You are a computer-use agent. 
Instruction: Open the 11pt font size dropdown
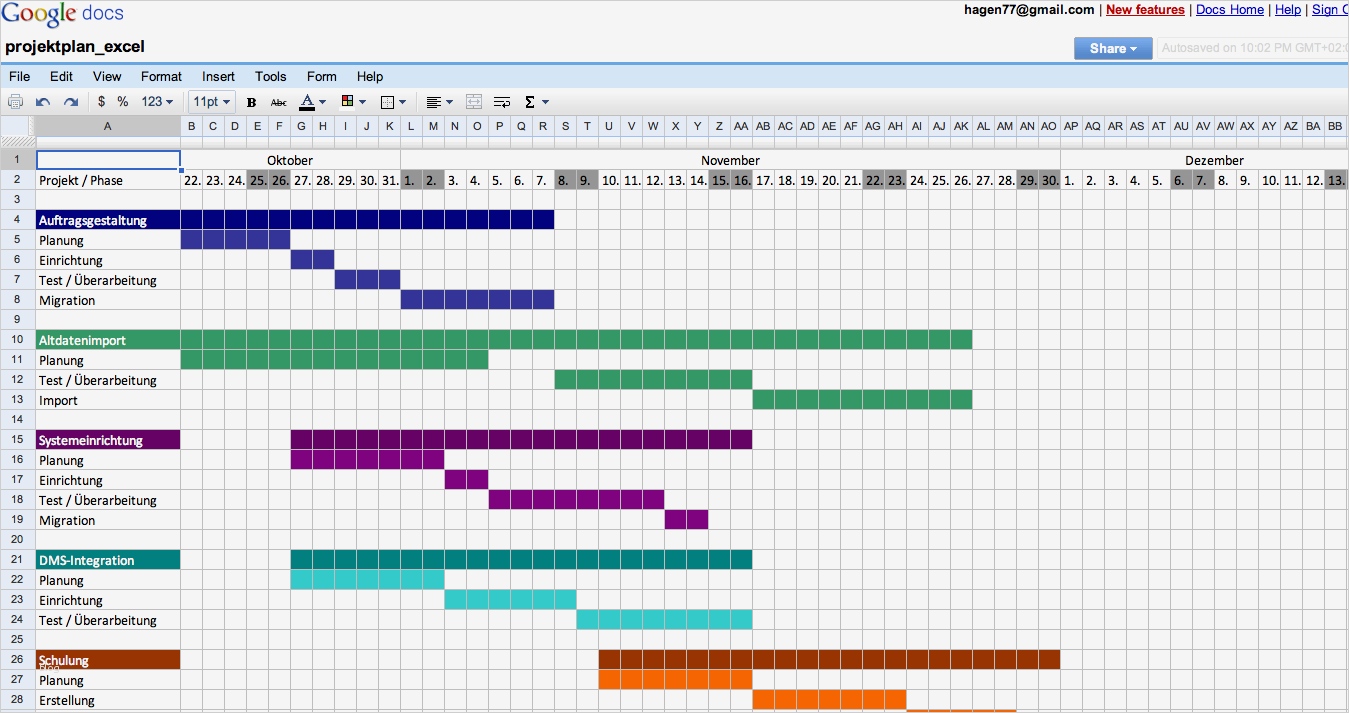click(210, 101)
